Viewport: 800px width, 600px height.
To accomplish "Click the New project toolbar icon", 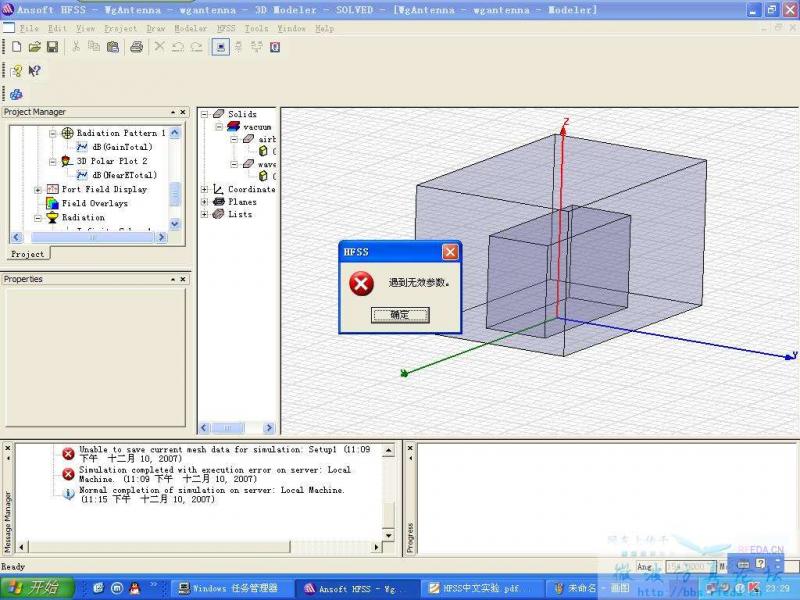I will click(16, 47).
